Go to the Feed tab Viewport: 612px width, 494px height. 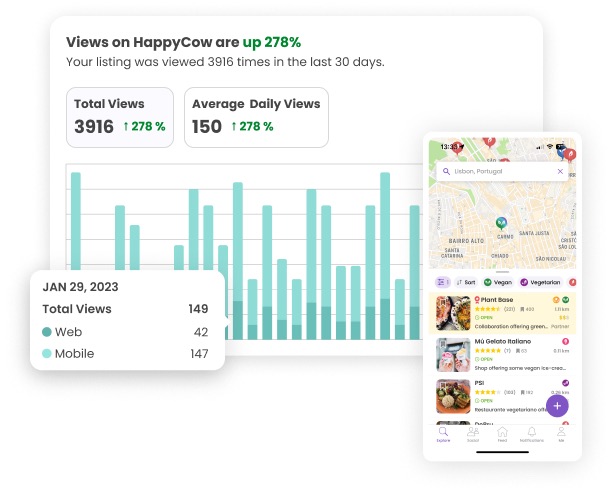click(502, 434)
